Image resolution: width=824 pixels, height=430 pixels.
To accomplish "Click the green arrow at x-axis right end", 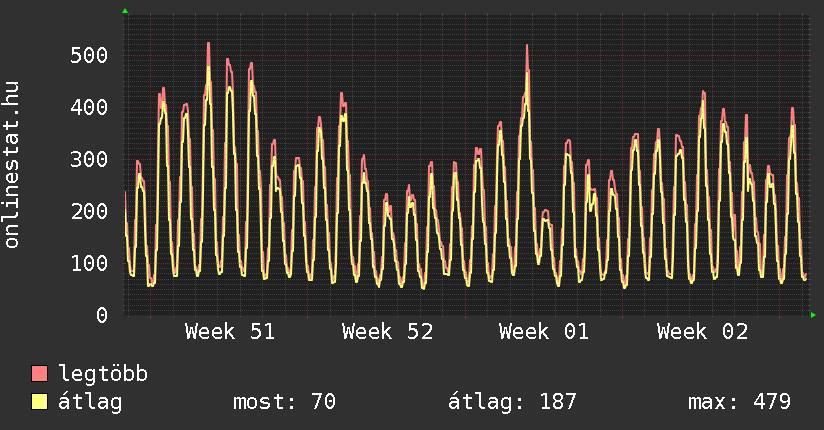I will coord(813,315).
